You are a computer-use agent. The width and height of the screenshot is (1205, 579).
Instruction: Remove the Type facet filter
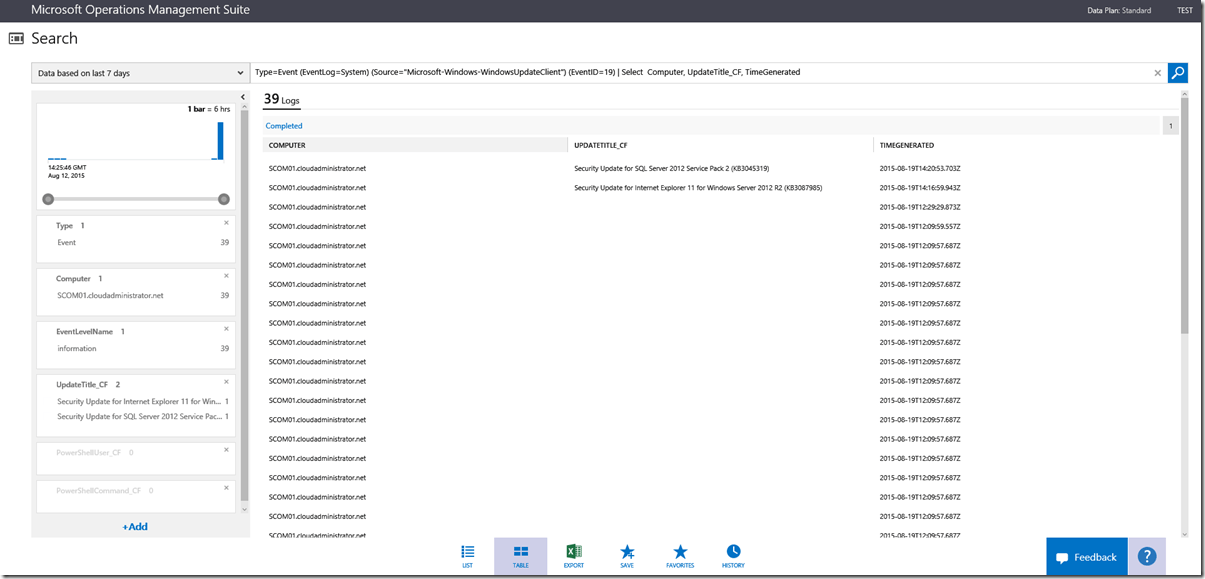click(x=226, y=223)
